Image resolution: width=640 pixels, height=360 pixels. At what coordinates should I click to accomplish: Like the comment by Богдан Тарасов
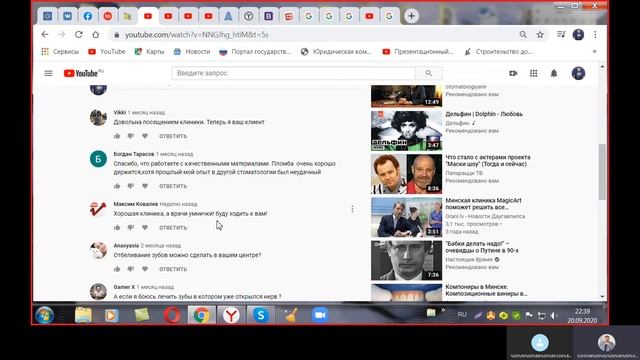click(x=117, y=186)
